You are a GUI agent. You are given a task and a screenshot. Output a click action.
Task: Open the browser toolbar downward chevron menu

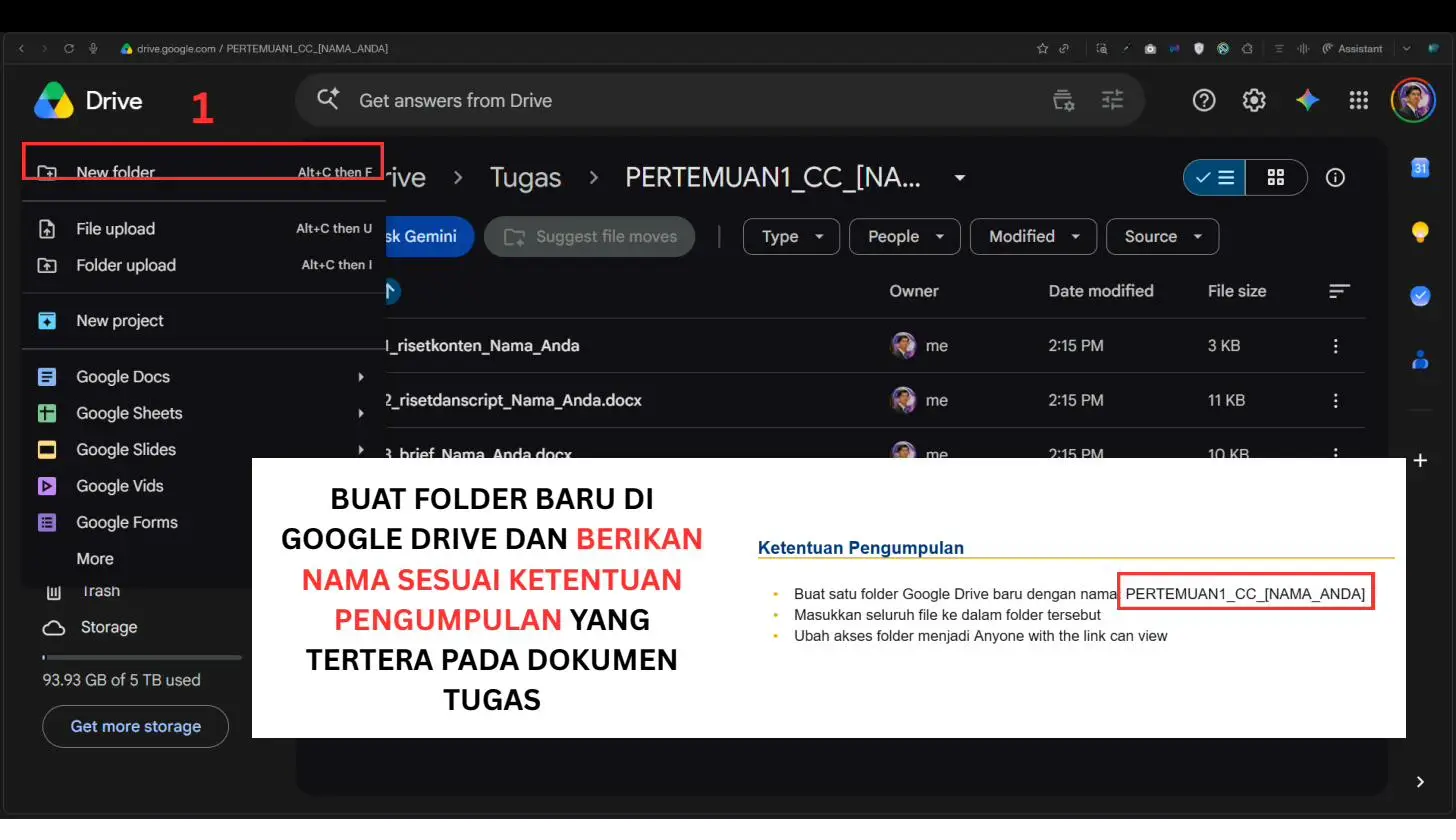point(1407,48)
